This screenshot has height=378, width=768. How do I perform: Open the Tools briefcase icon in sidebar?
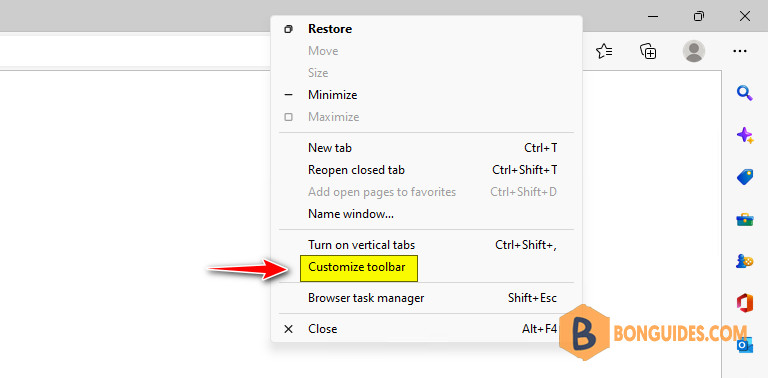click(744, 219)
